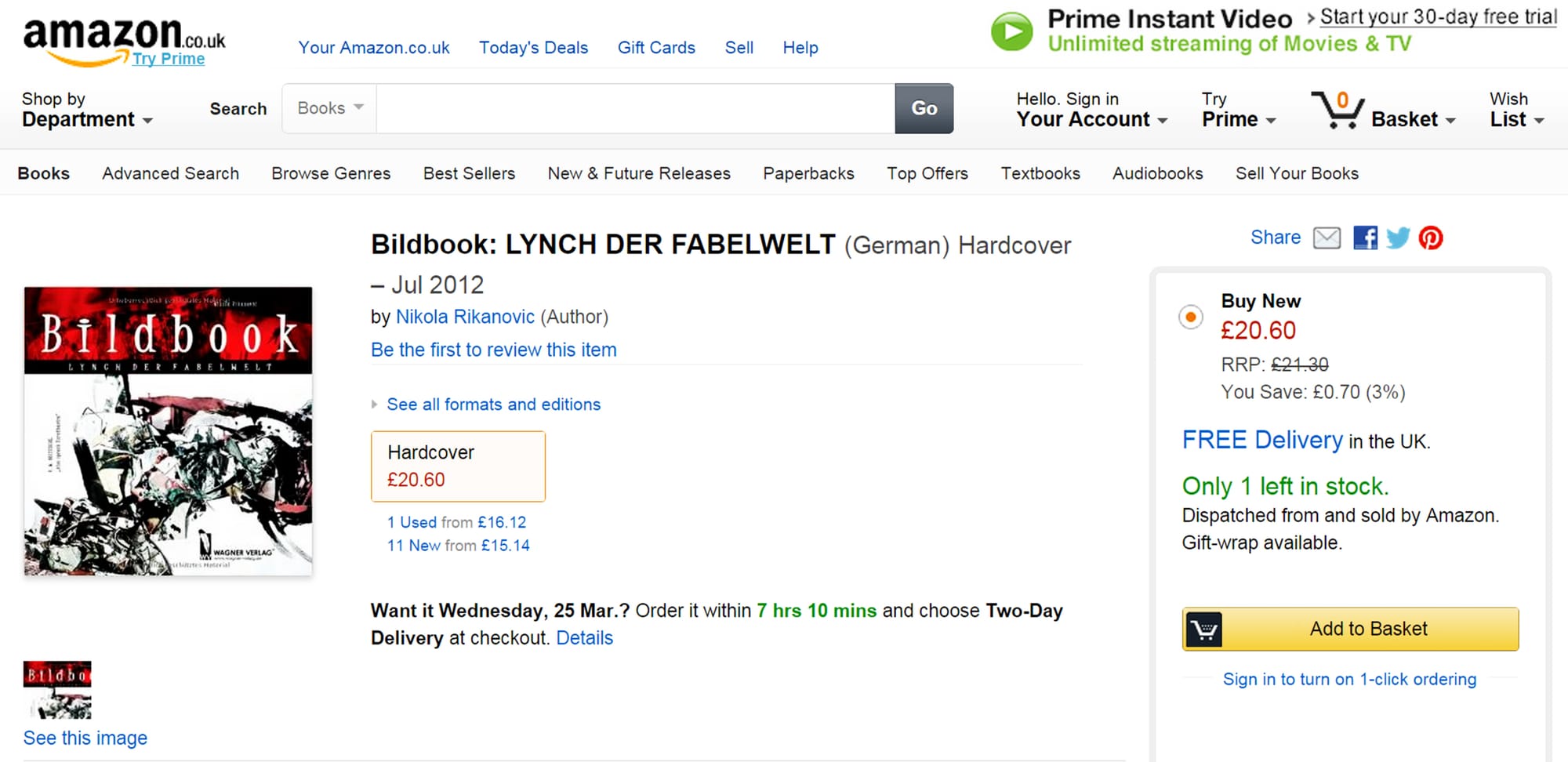Select the Buy New radio button
This screenshot has height=762, width=1568.
[1191, 317]
